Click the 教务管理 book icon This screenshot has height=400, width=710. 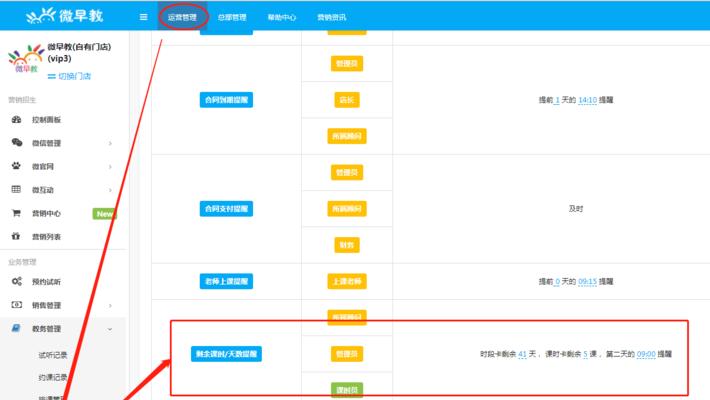(16, 328)
